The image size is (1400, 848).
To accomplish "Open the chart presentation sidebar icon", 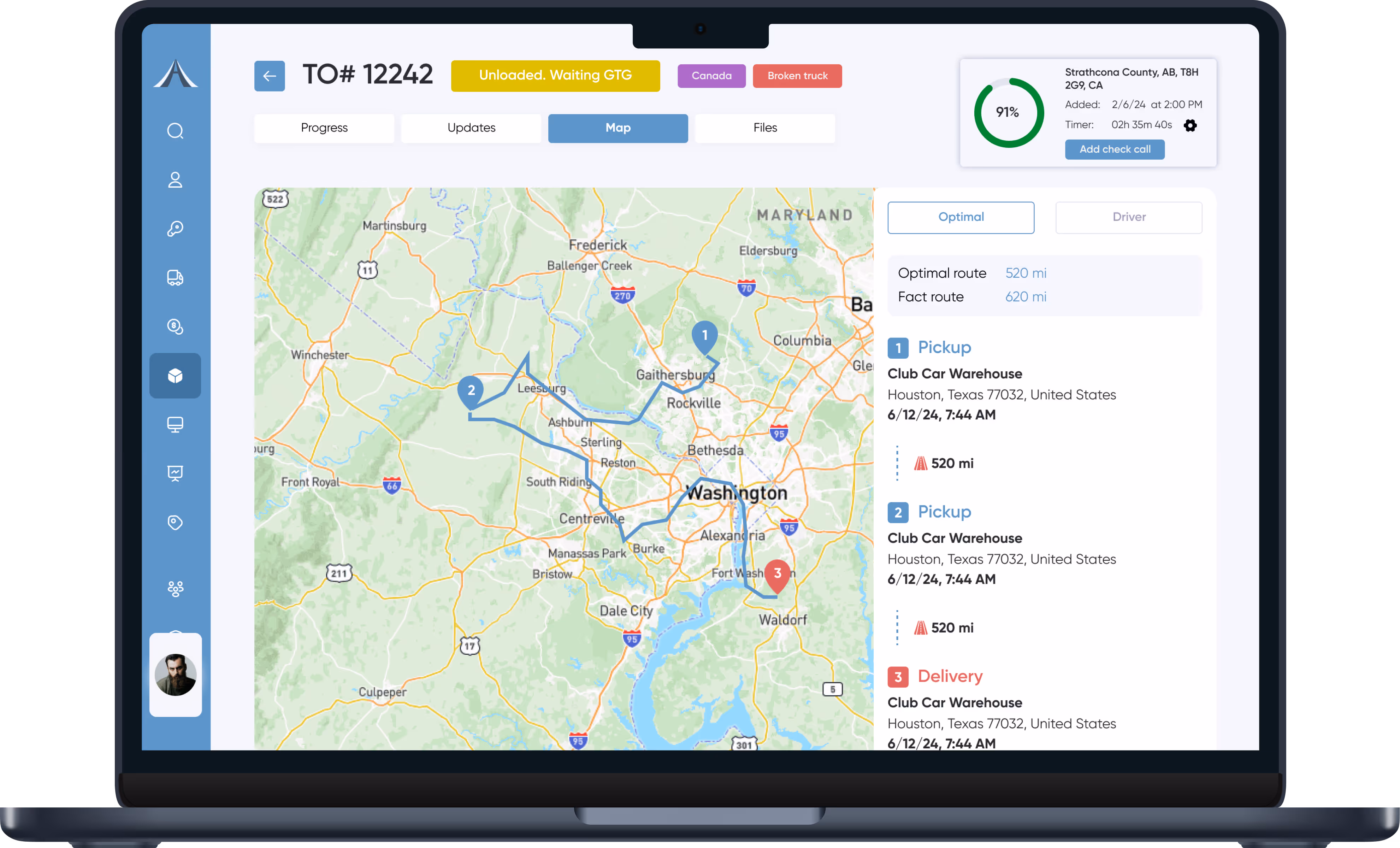I will point(175,473).
